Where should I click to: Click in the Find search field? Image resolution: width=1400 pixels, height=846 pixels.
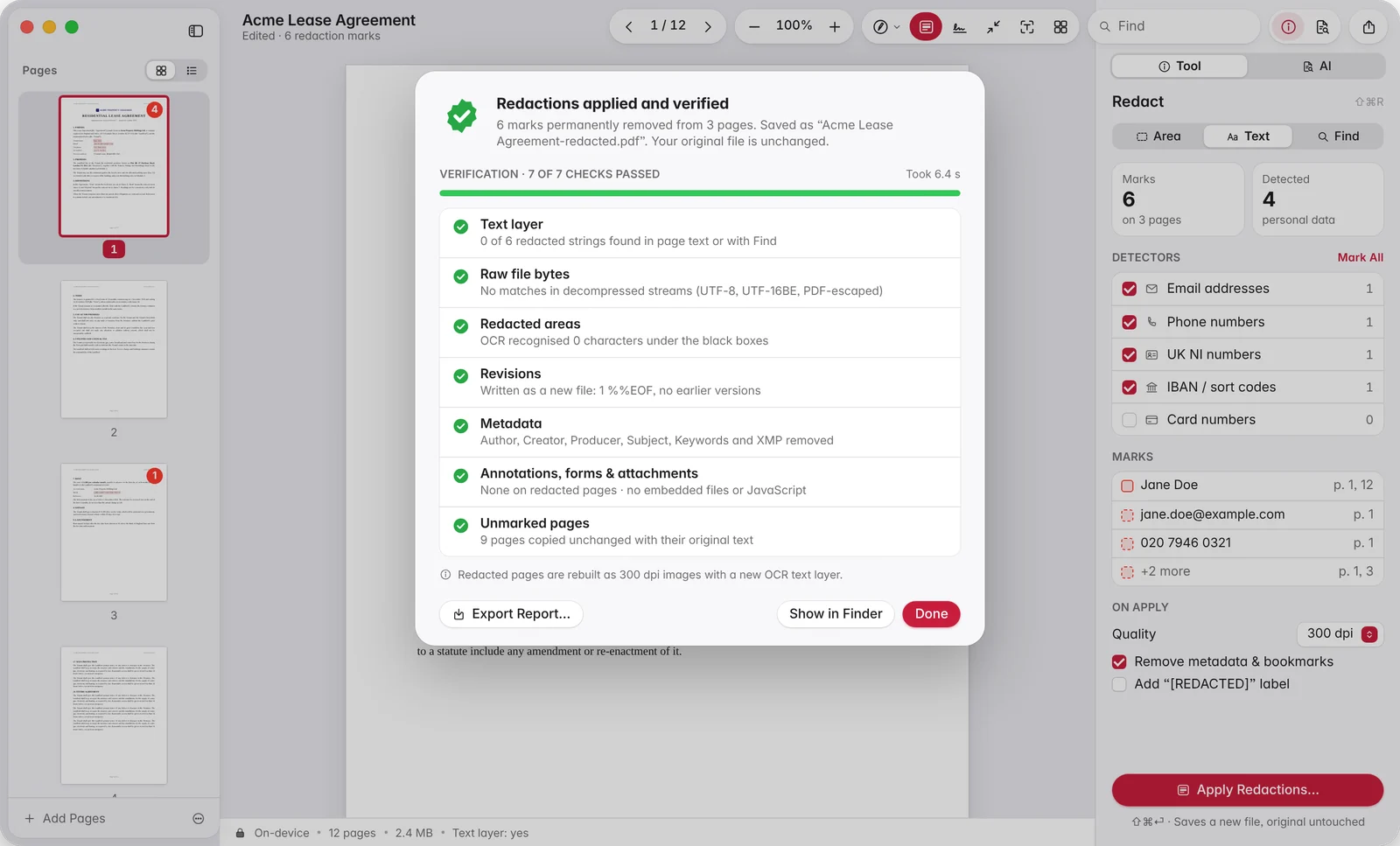click(x=1174, y=26)
